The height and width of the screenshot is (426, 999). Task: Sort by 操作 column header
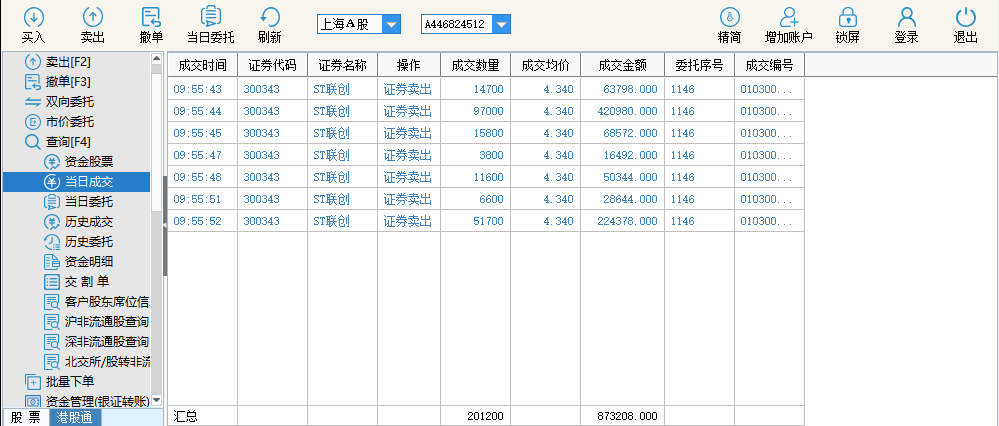point(408,65)
